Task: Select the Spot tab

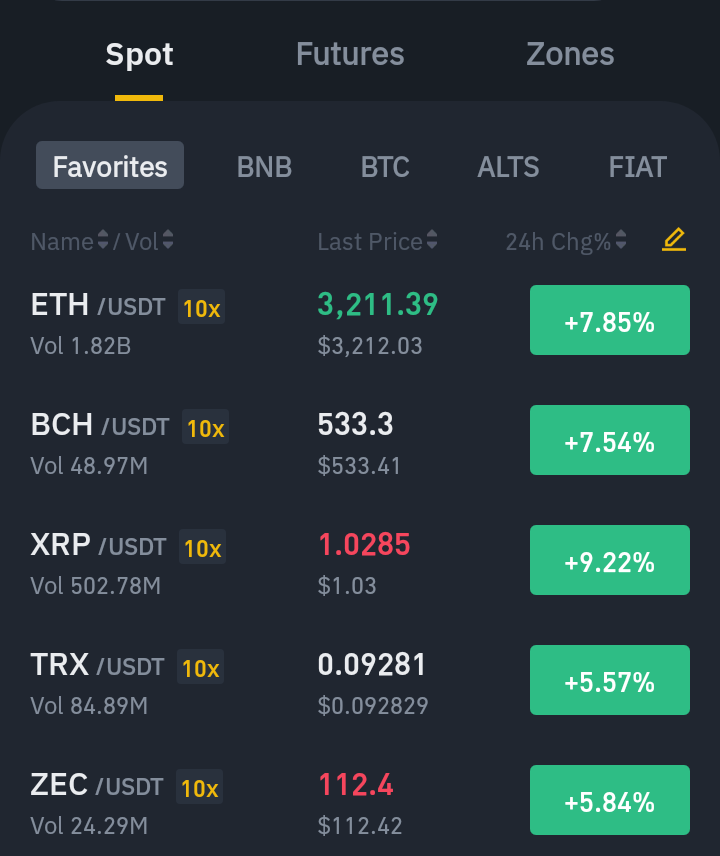Action: click(139, 54)
